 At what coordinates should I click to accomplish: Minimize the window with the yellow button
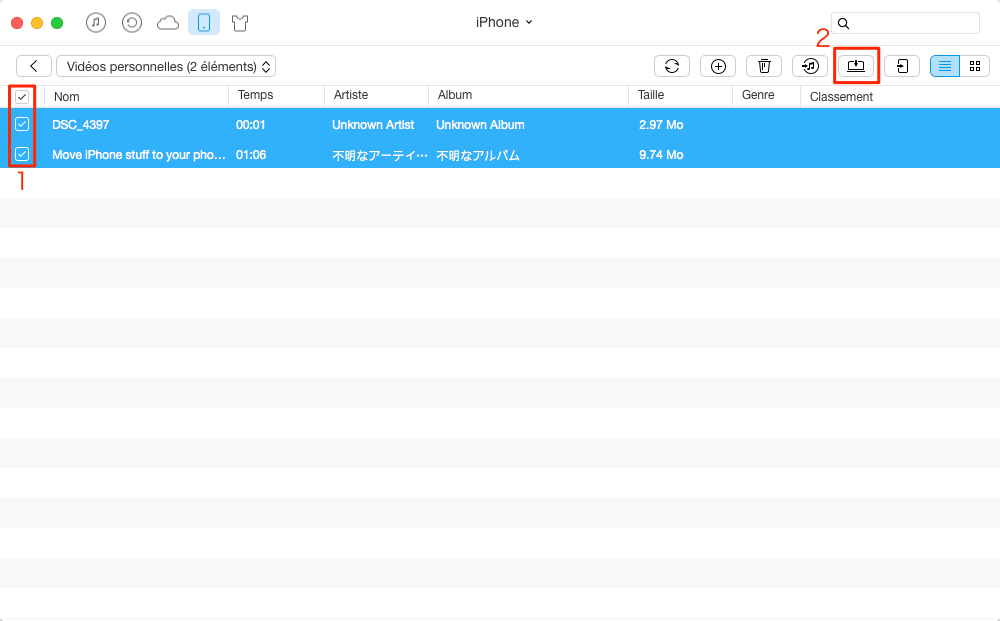click(x=37, y=23)
